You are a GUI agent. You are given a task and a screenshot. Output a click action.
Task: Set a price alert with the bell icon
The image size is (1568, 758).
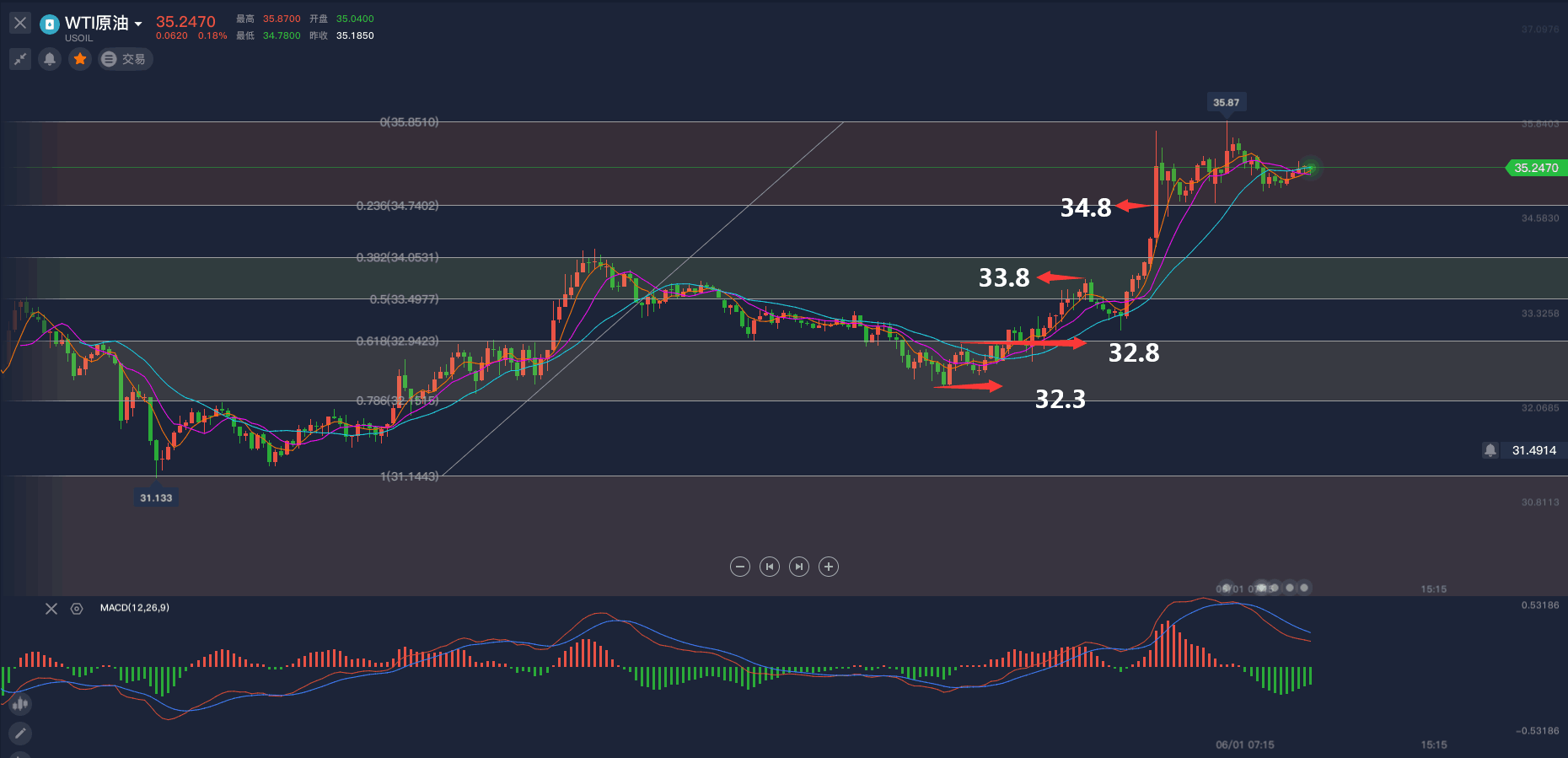pyautogui.click(x=50, y=59)
